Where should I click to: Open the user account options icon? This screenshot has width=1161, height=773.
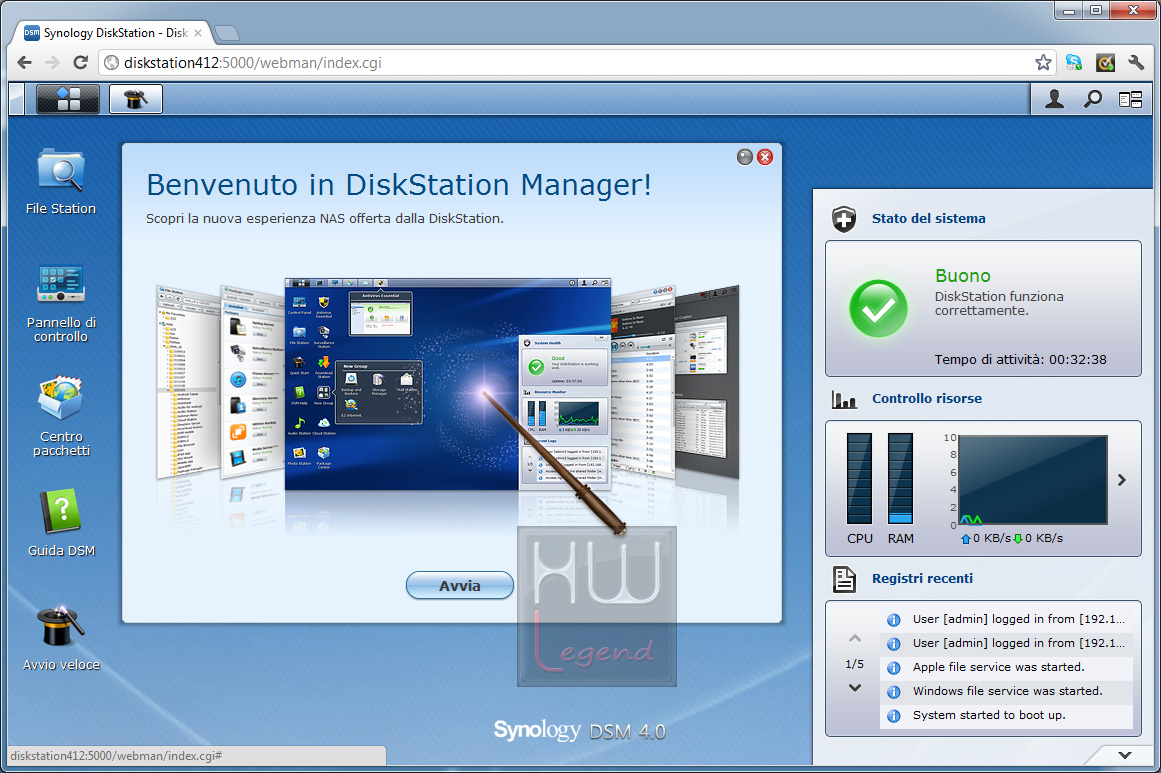coord(1054,99)
